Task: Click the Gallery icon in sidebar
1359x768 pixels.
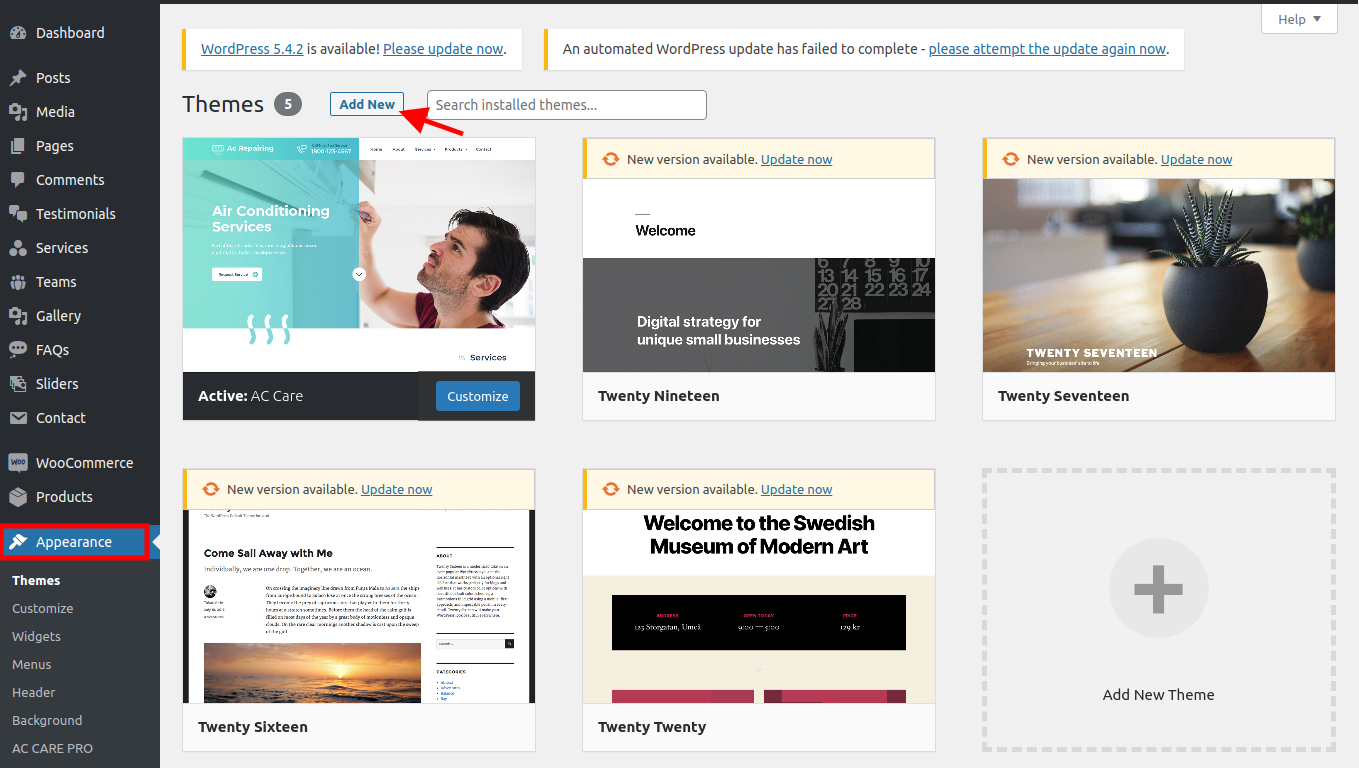Action: point(18,316)
